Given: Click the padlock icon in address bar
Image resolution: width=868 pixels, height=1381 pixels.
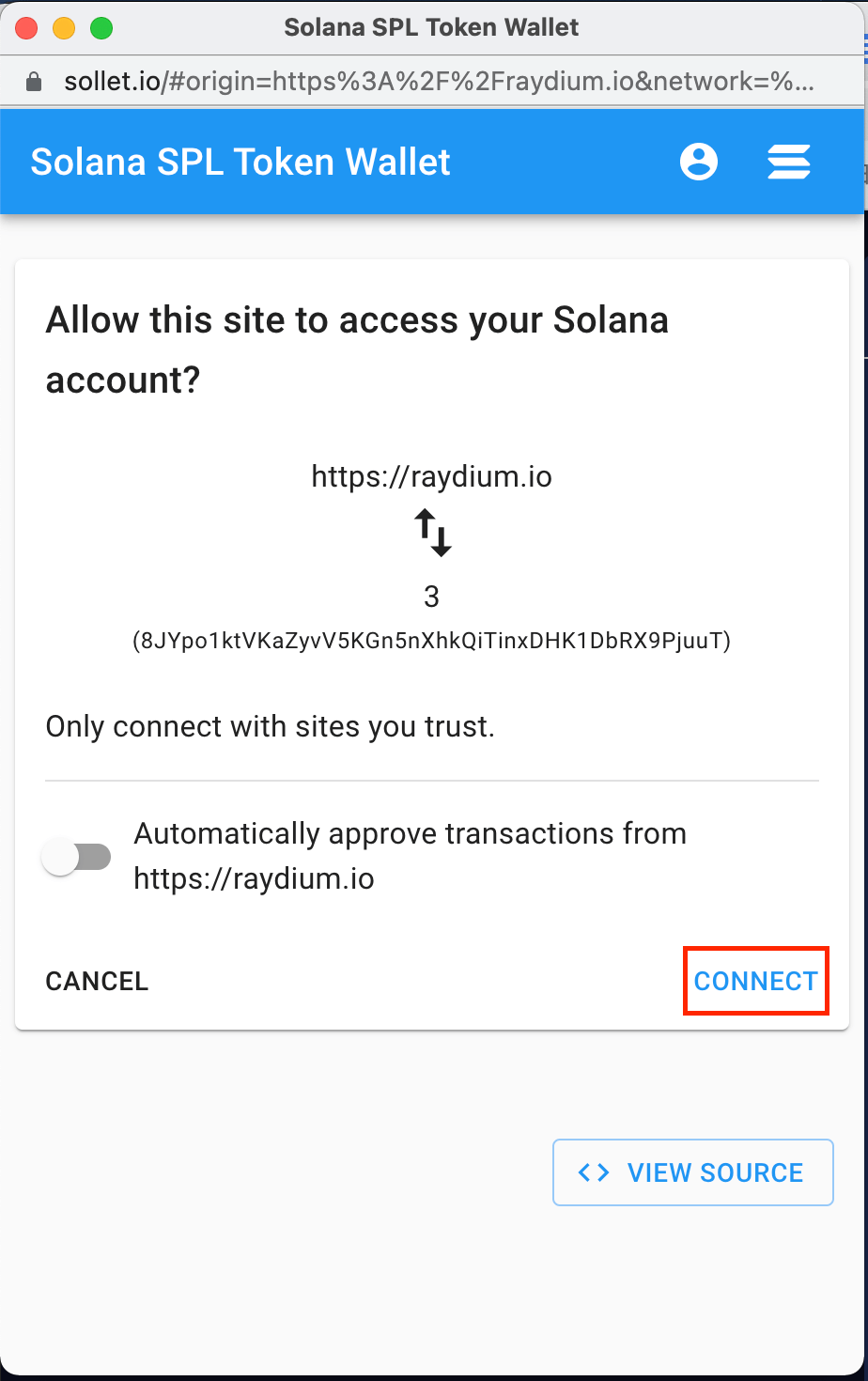Looking at the screenshot, I should pos(35,82).
